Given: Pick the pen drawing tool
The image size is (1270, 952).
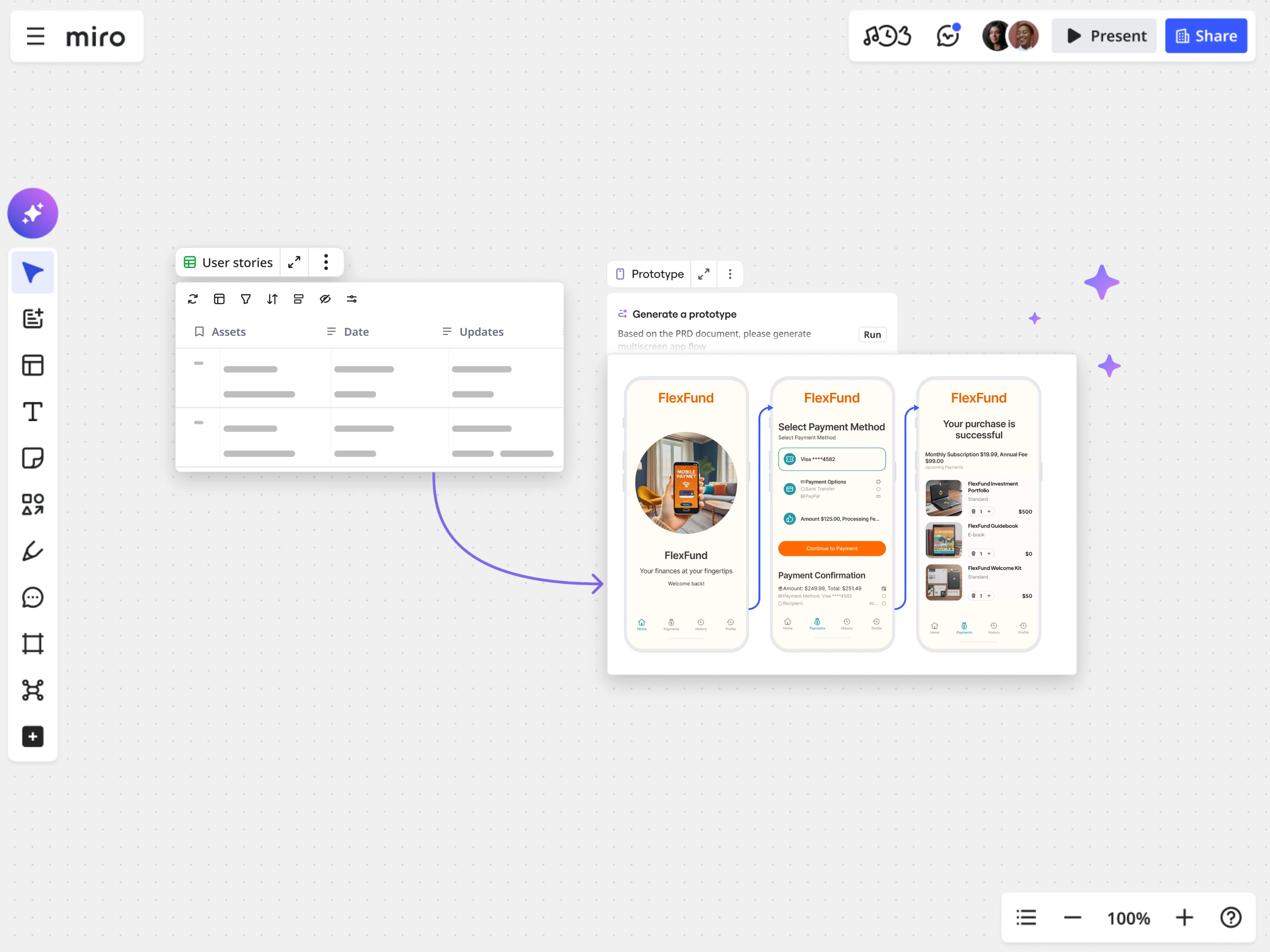Looking at the screenshot, I should pyautogui.click(x=33, y=551).
